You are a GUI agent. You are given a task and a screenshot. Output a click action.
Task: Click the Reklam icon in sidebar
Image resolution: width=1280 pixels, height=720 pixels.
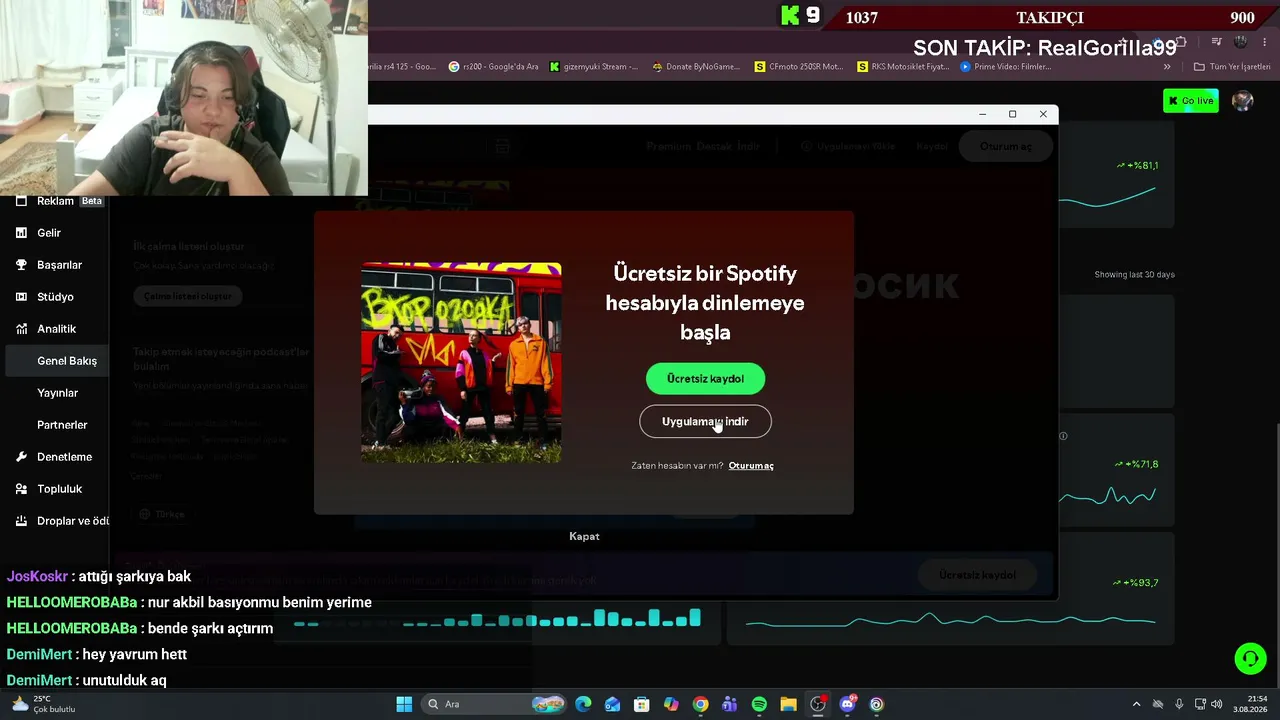21,201
